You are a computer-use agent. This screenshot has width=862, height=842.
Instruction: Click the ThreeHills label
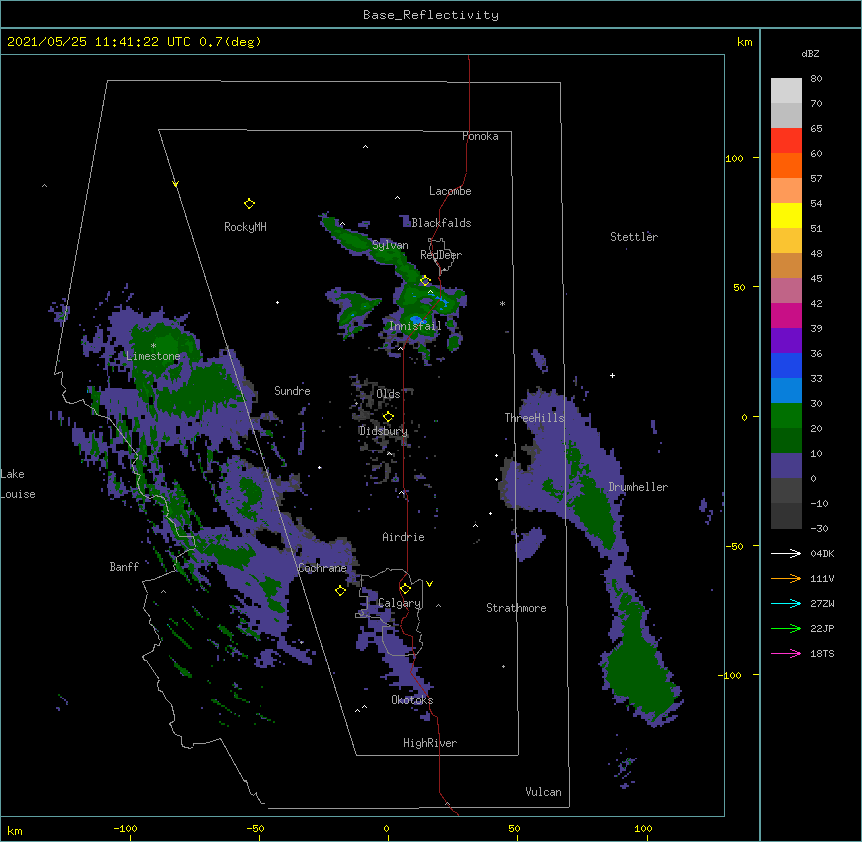[534, 418]
